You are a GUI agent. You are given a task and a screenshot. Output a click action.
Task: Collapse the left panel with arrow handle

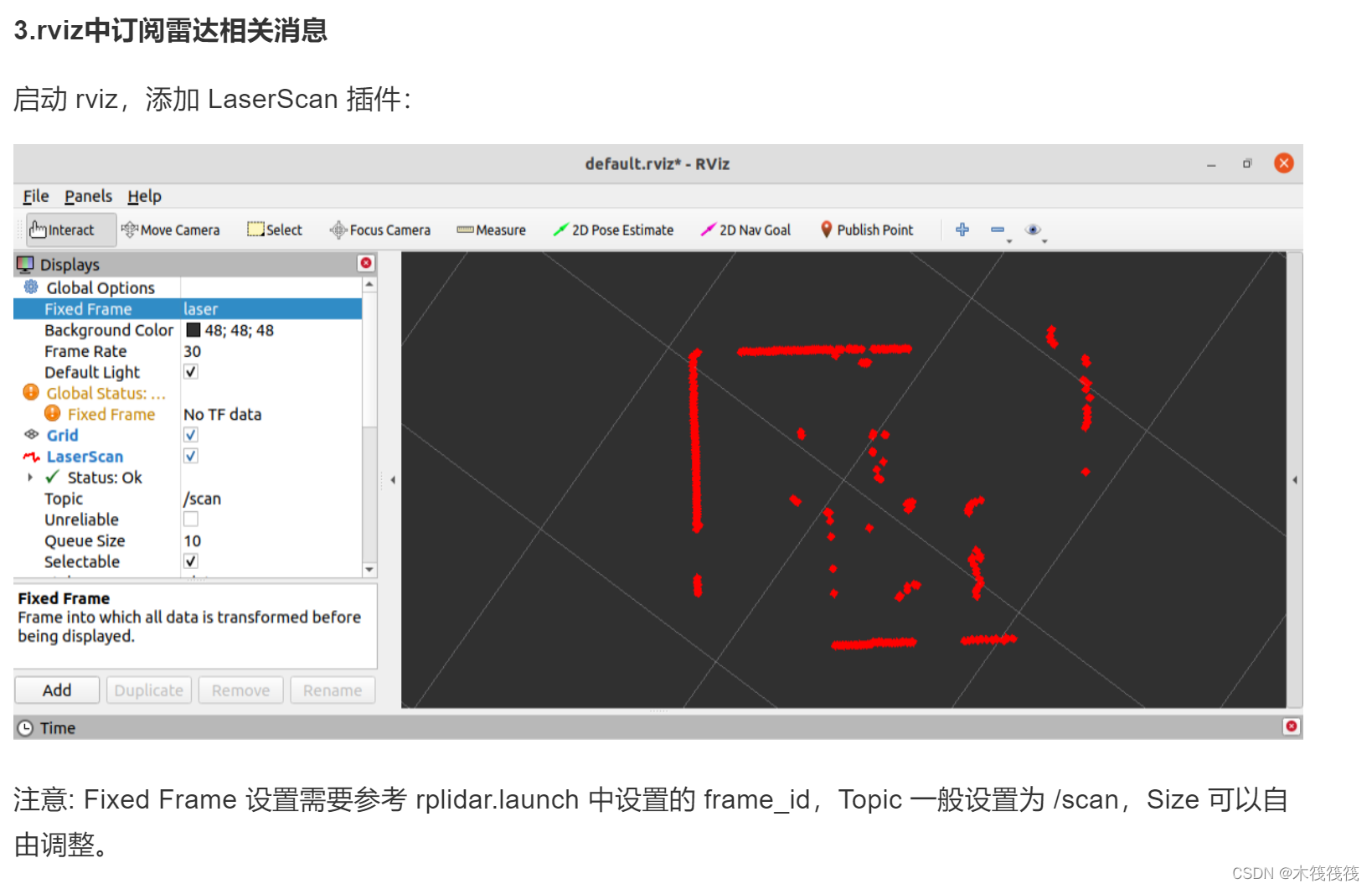pos(392,480)
